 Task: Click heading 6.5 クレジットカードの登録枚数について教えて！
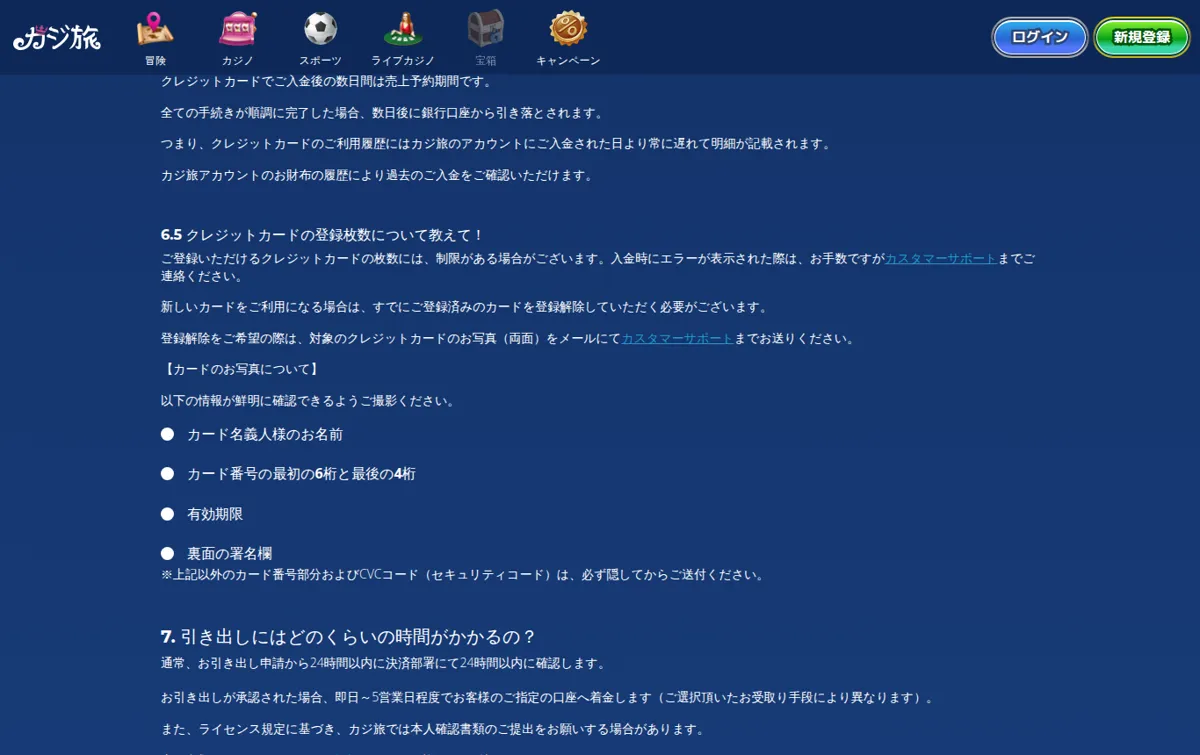click(x=322, y=235)
